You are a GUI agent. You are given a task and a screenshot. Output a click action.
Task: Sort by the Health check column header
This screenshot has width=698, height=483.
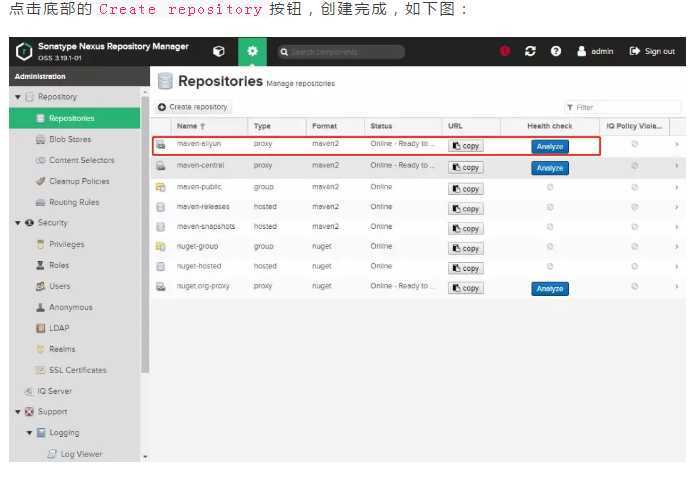pos(550,126)
